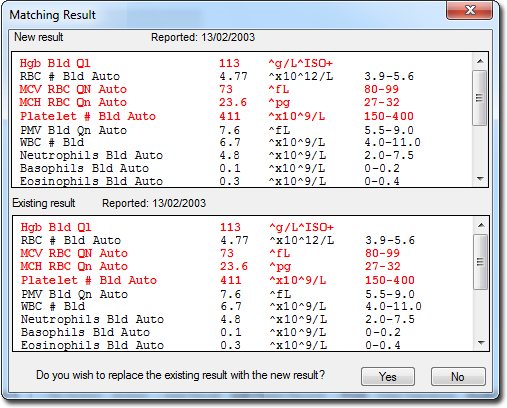Click the Existing result scrollbar up arrow
Viewport: 507px width, 408px height.
[481, 225]
